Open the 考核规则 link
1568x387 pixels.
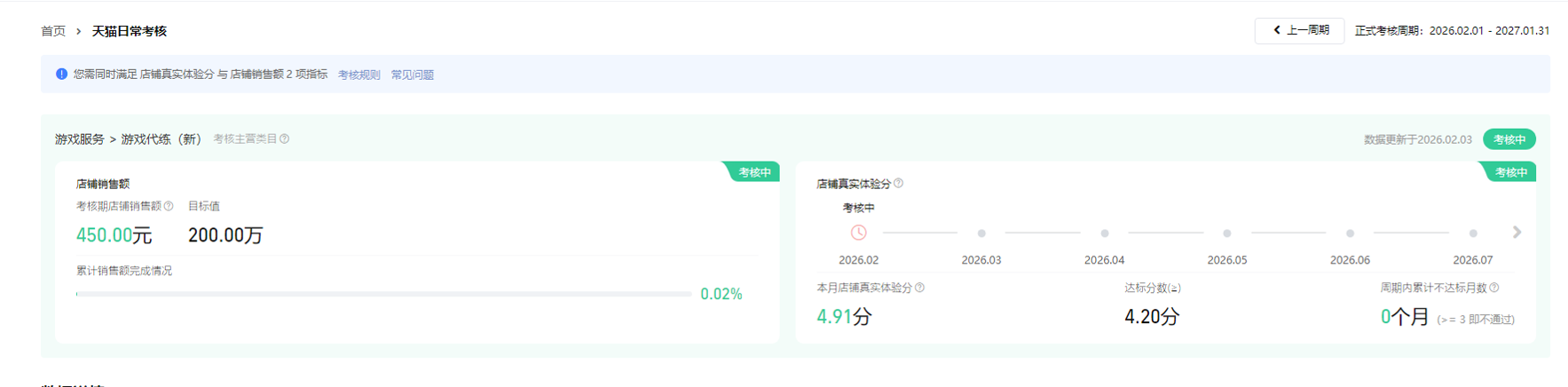[359, 75]
